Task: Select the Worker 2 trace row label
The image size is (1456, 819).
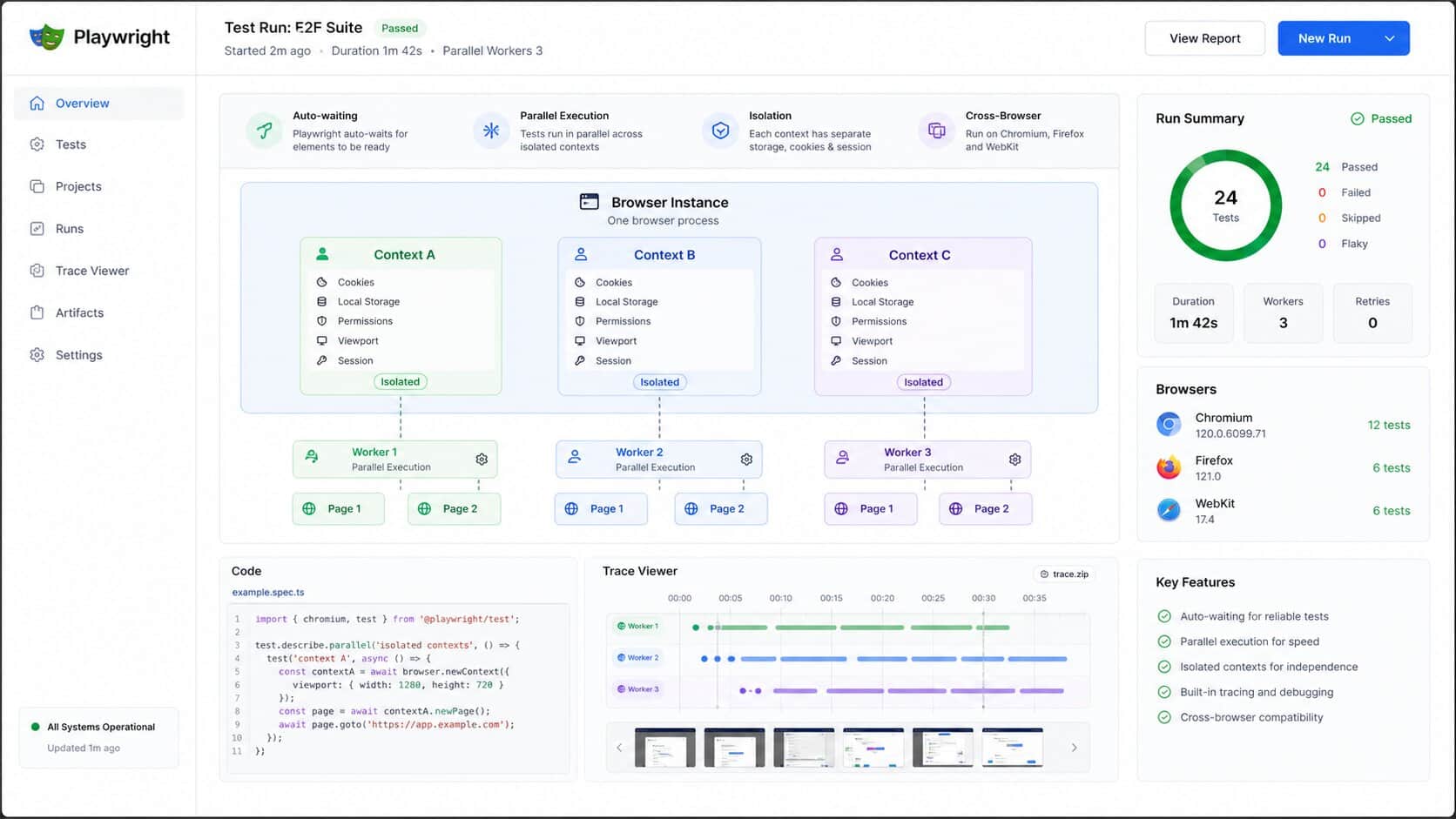Action: click(x=637, y=658)
